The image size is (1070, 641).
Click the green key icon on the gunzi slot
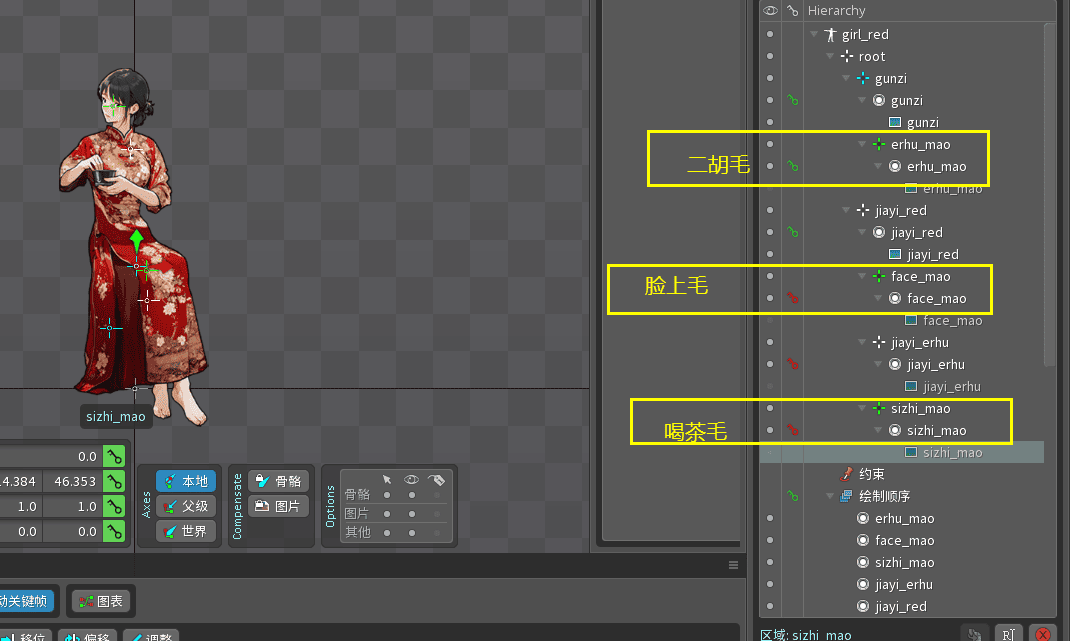pos(792,100)
